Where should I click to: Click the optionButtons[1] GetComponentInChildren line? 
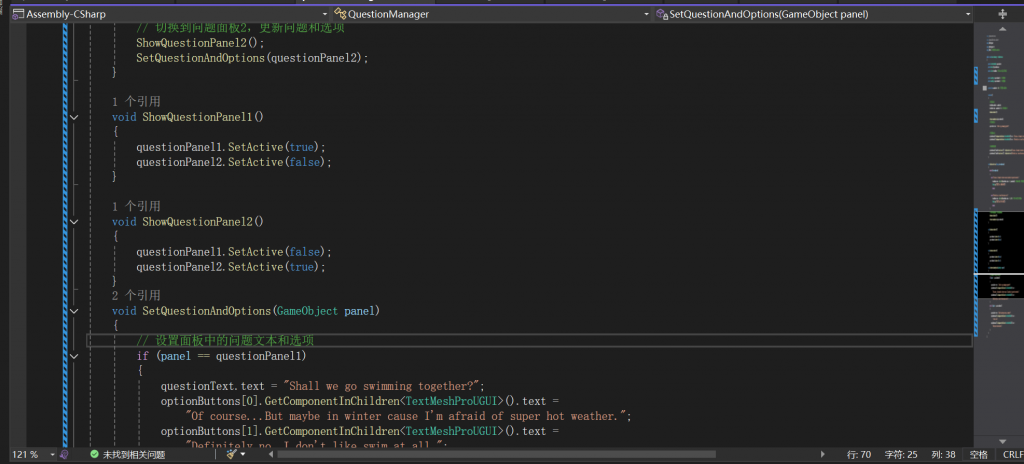[360, 431]
